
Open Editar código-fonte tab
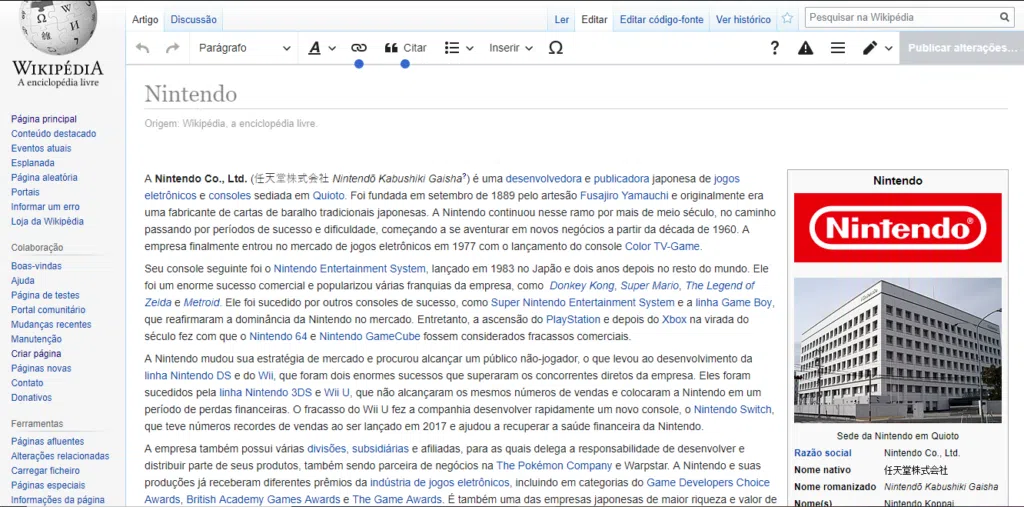662,20
